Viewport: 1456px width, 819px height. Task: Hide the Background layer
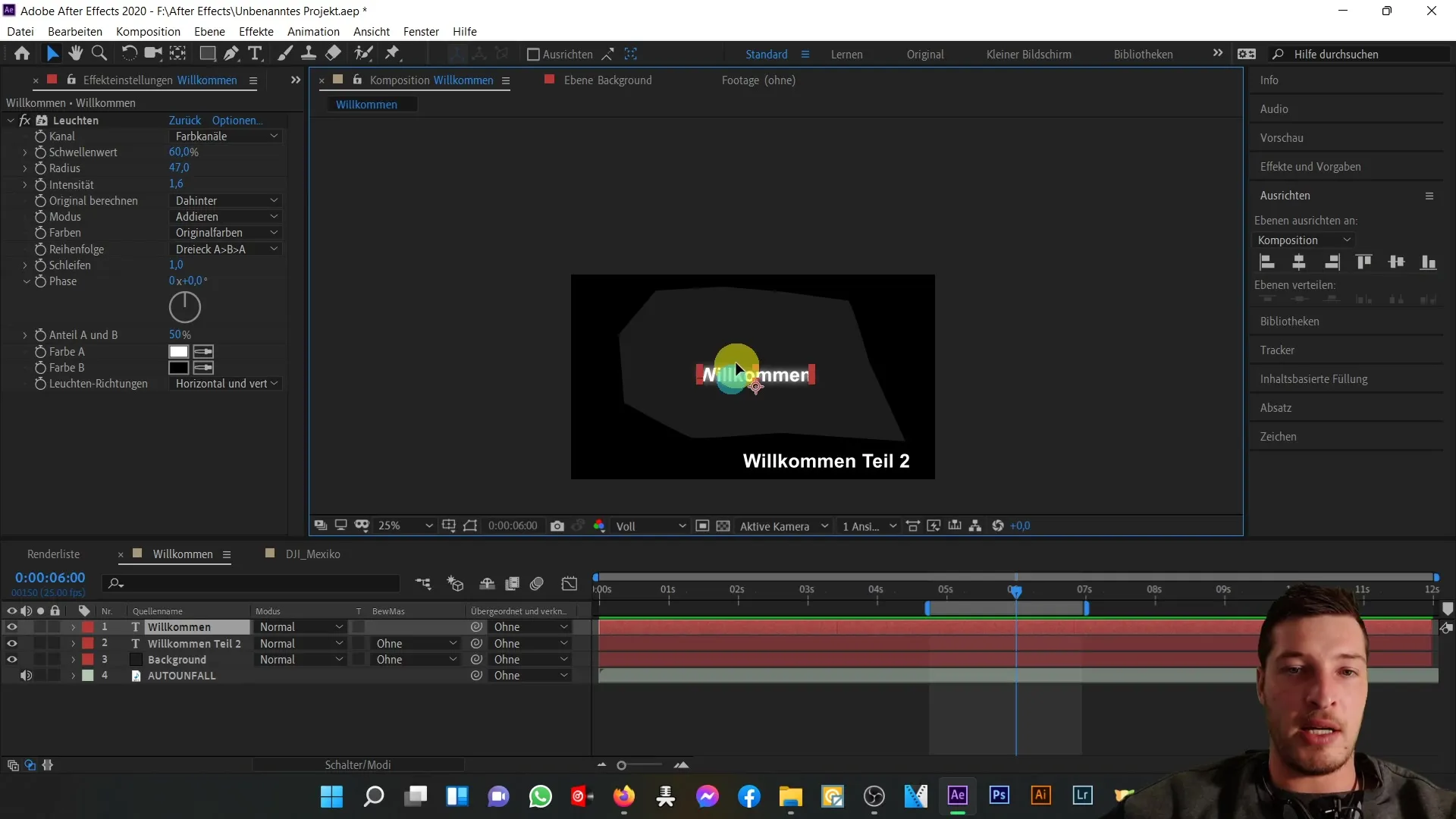point(11,660)
